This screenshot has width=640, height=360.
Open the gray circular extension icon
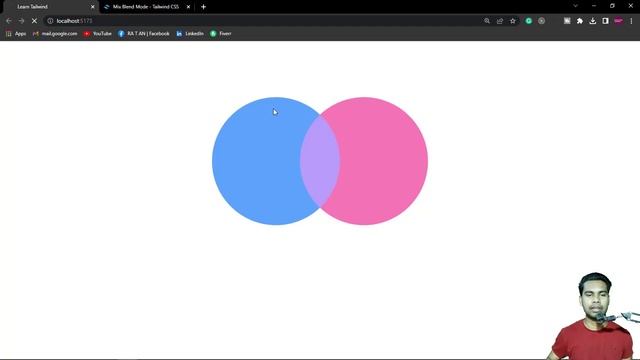point(542,21)
